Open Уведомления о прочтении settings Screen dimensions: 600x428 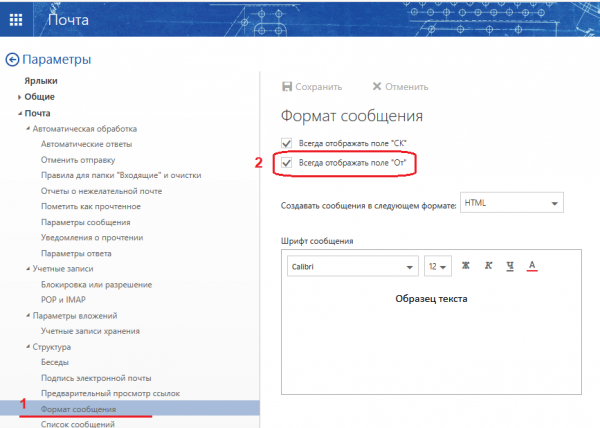click(92, 238)
